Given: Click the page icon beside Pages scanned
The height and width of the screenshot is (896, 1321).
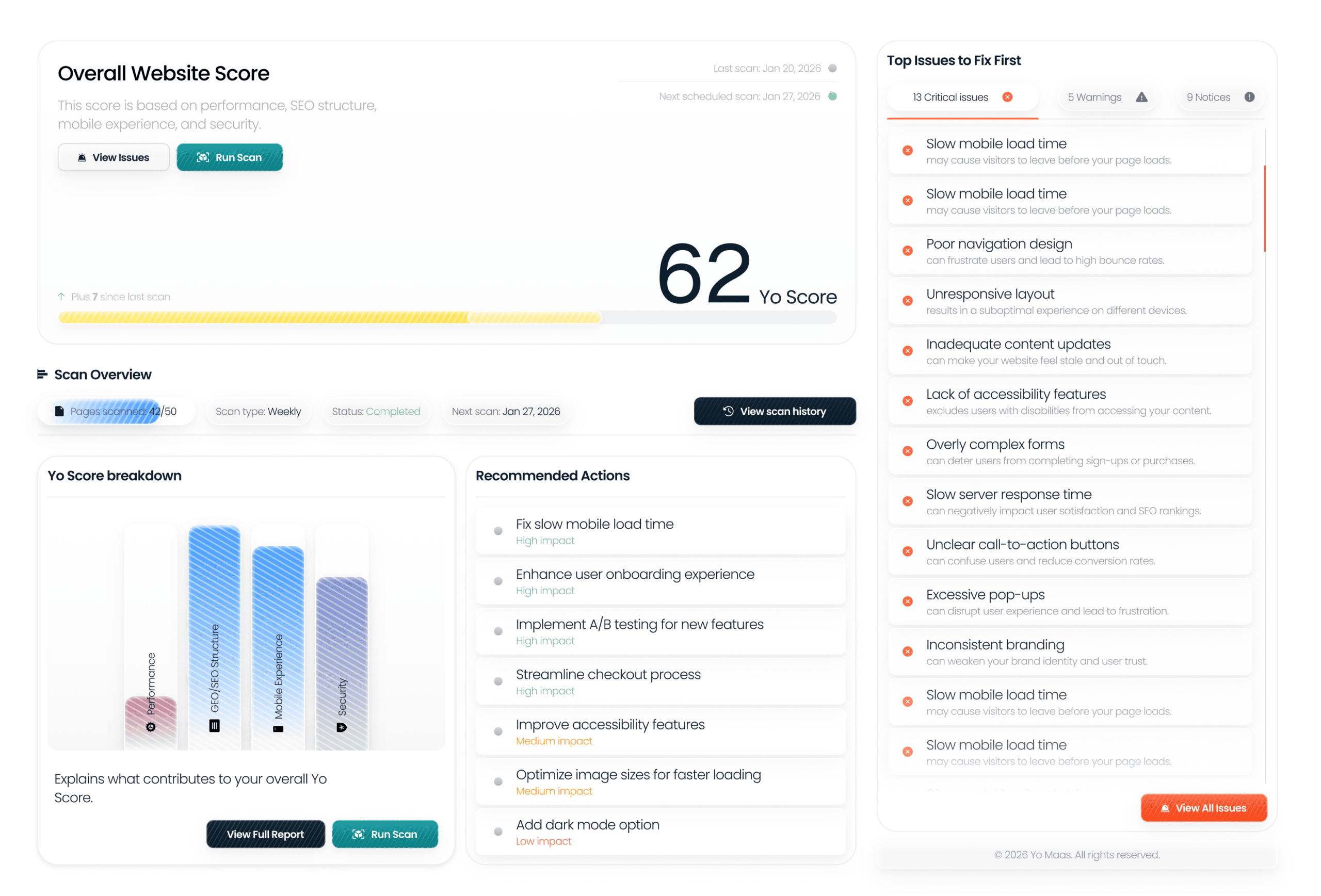Looking at the screenshot, I should coord(59,411).
